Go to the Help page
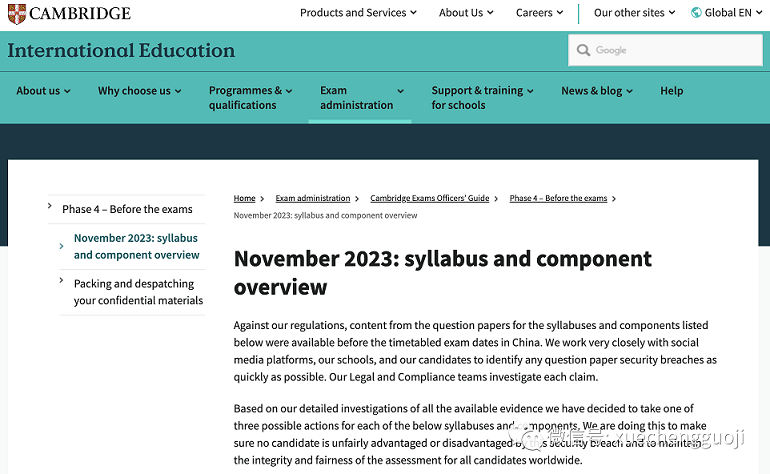The height and width of the screenshot is (474, 770). [x=671, y=91]
